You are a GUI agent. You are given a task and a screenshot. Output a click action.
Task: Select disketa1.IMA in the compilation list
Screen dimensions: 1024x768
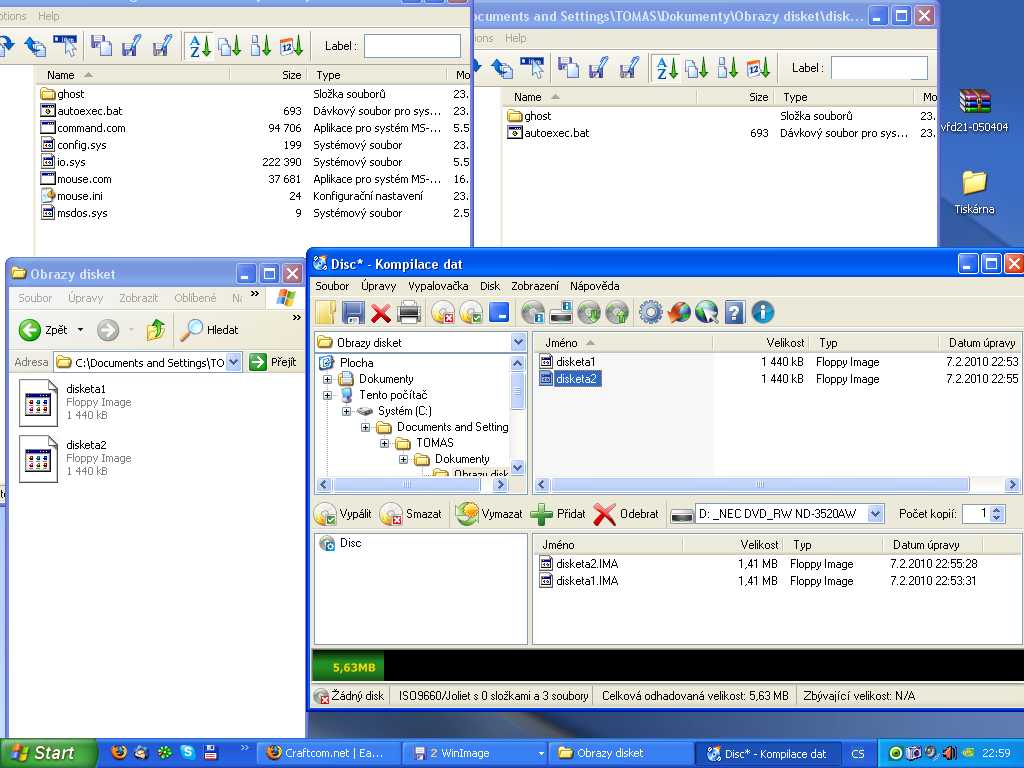(x=587, y=581)
